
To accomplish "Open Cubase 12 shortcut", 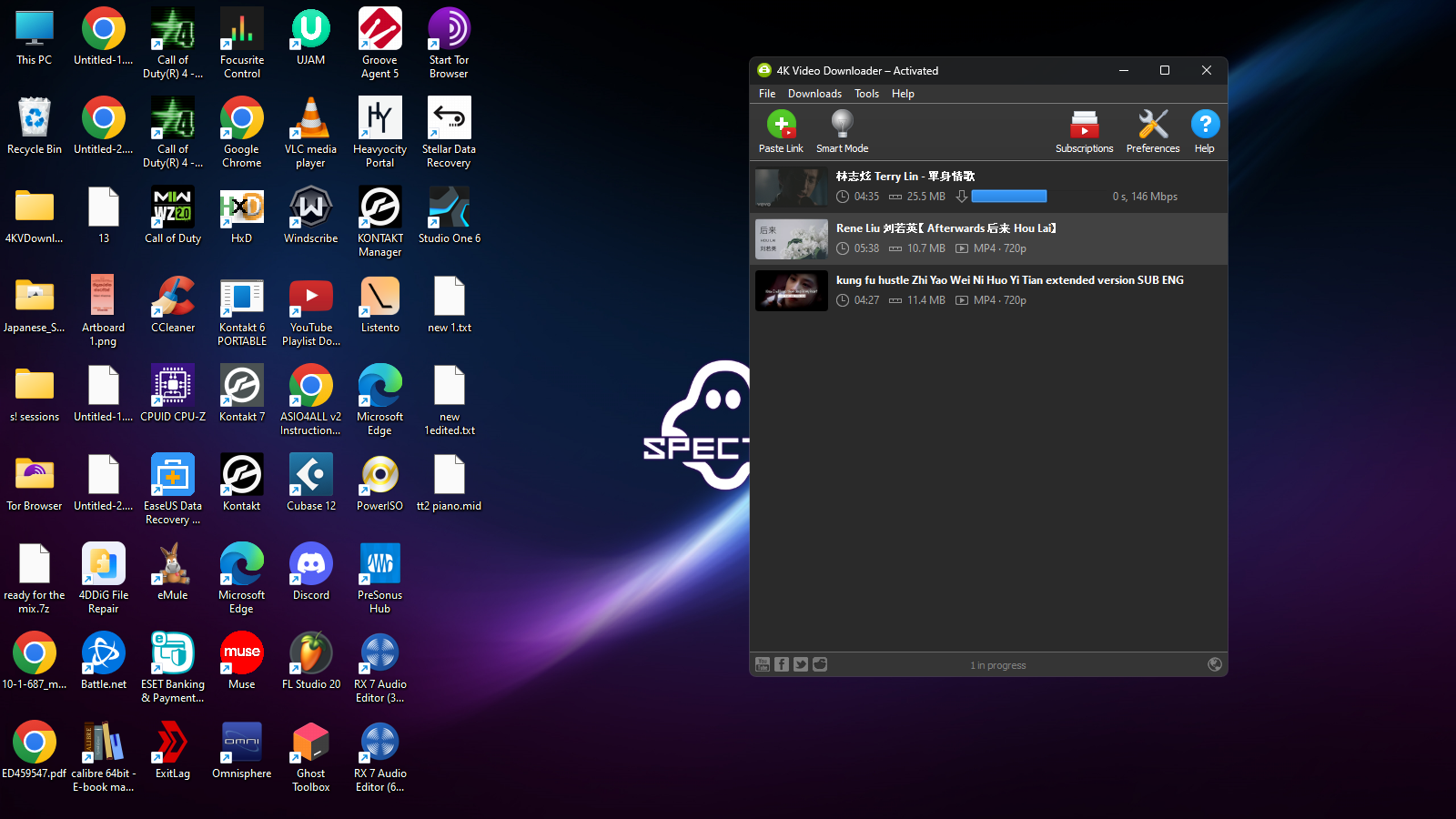I will (311, 484).
